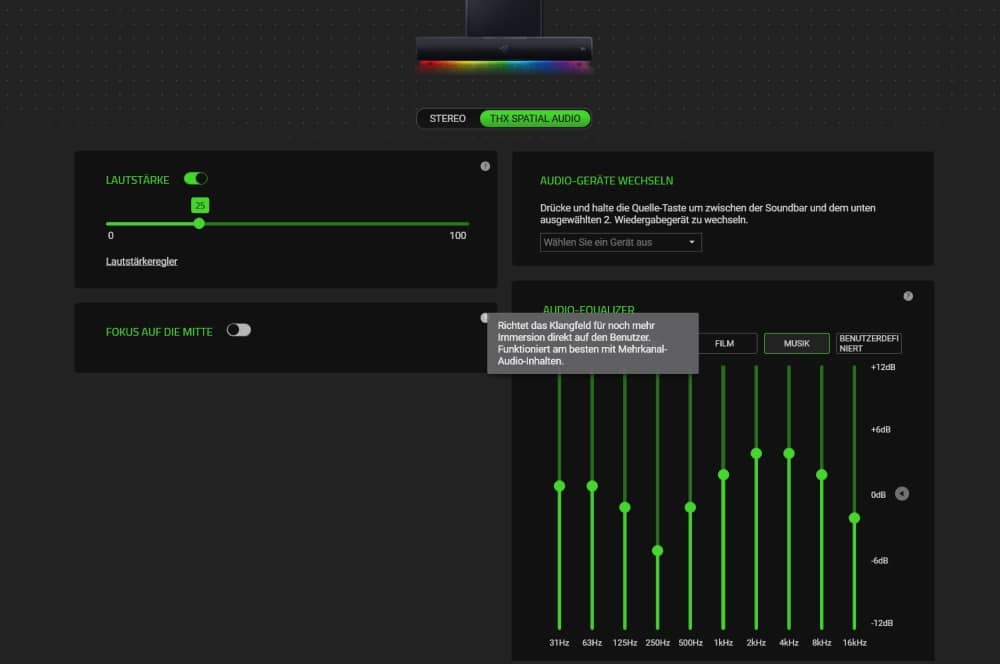Click the help icon in the Lautstärke panel
This screenshot has height=664, width=1000.
pyautogui.click(x=485, y=166)
